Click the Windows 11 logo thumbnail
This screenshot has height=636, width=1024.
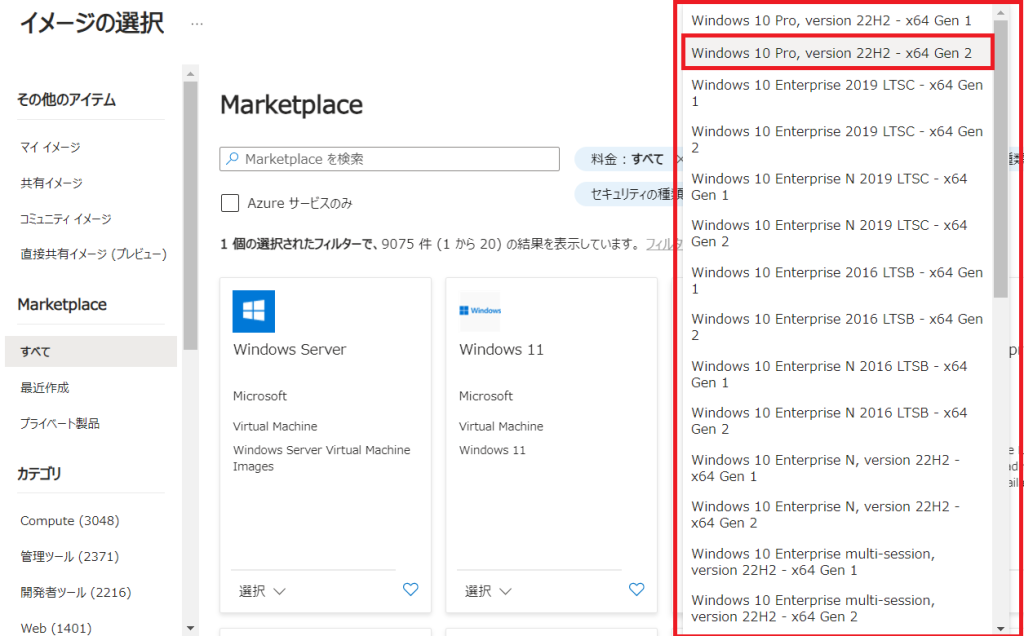tap(480, 311)
